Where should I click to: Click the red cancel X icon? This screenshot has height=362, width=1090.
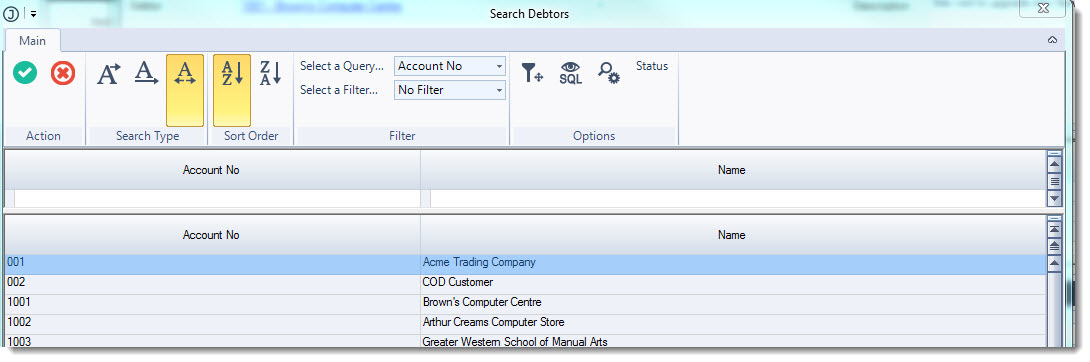(x=63, y=72)
